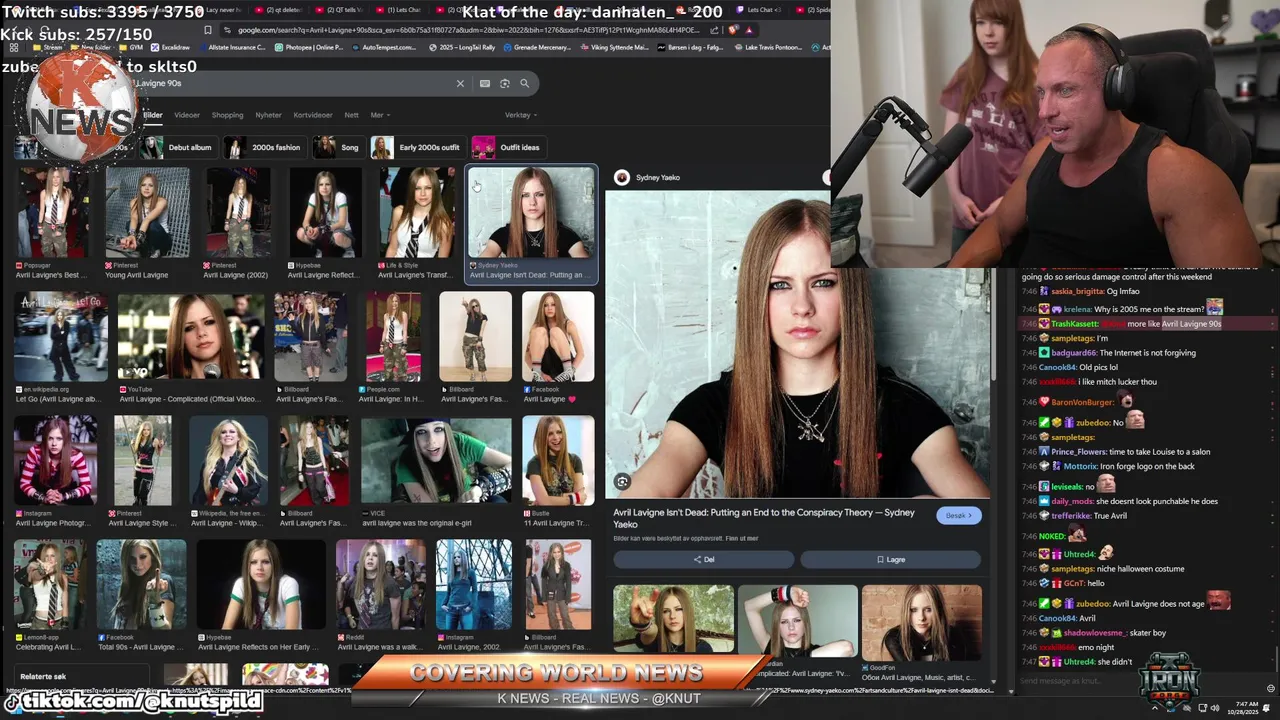The height and width of the screenshot is (720, 1280).
Task: Click the Lens search icon on preview image
Action: [x=622, y=482]
